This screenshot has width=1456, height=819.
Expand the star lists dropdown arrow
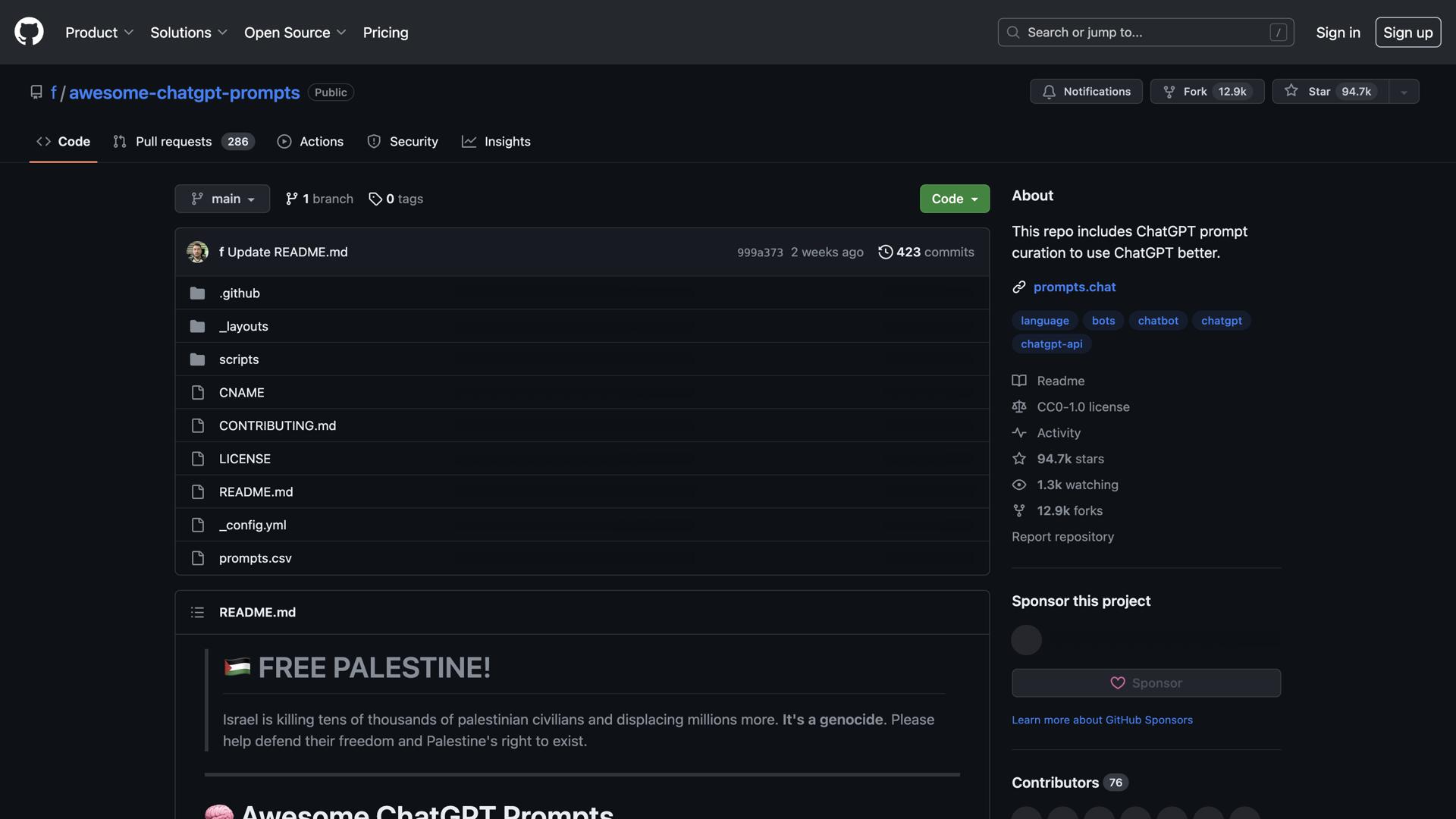coord(1404,92)
